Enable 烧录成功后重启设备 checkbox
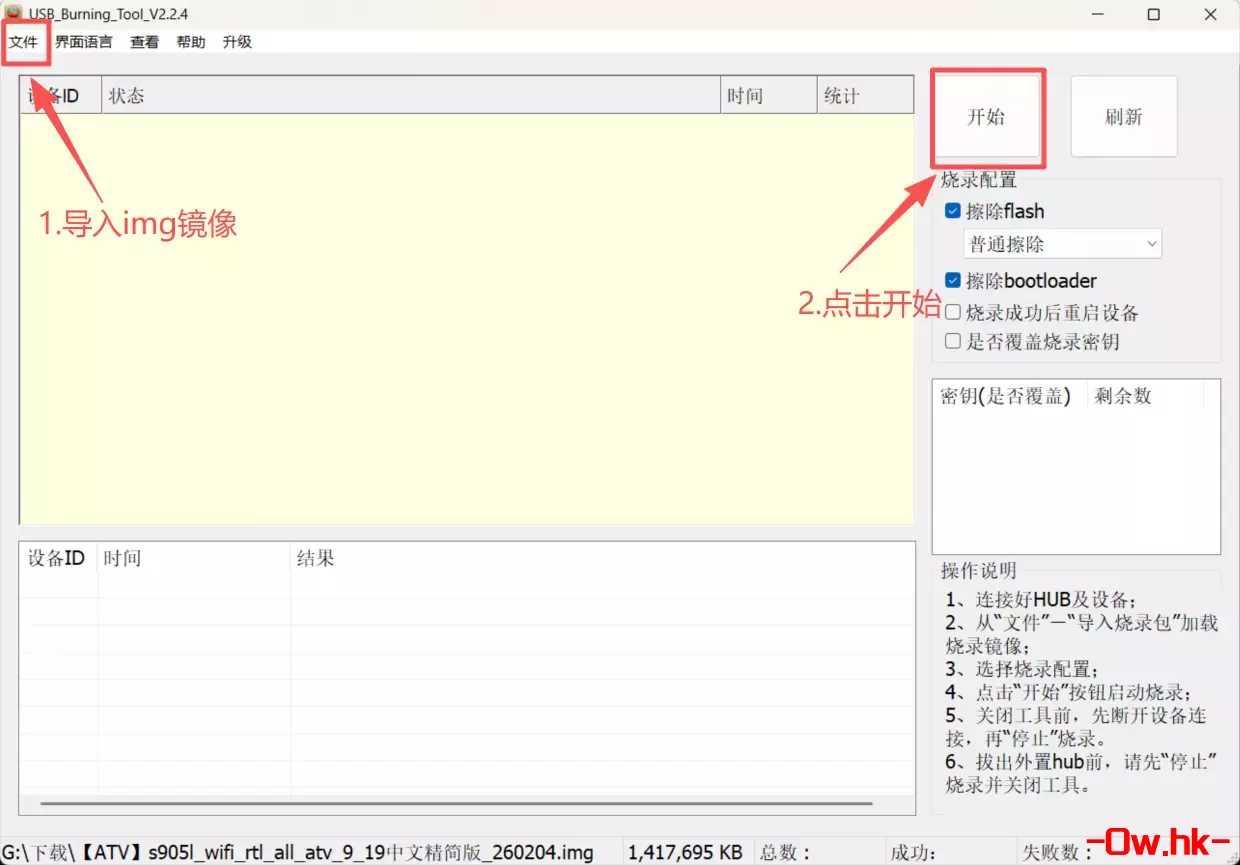 (953, 313)
